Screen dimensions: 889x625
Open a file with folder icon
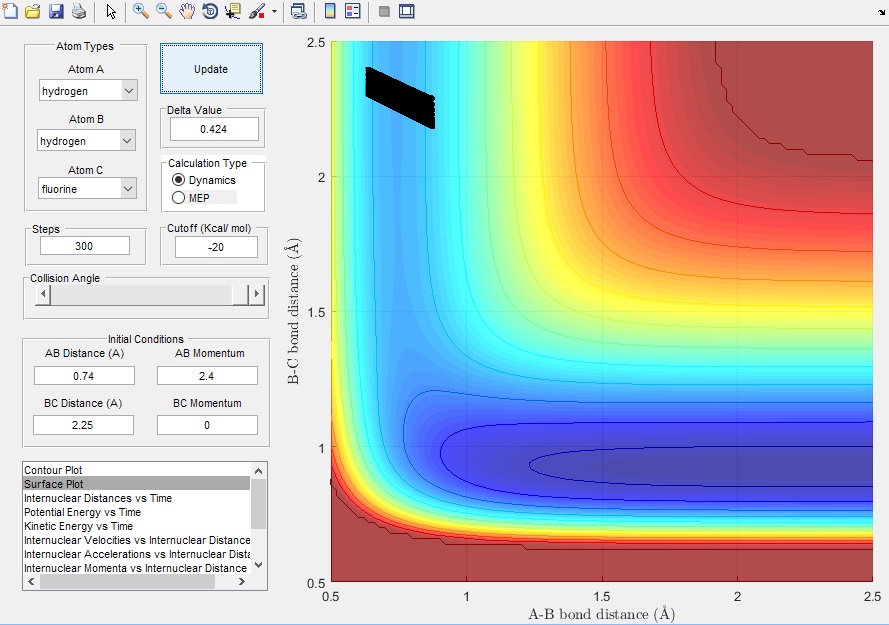[x=33, y=12]
